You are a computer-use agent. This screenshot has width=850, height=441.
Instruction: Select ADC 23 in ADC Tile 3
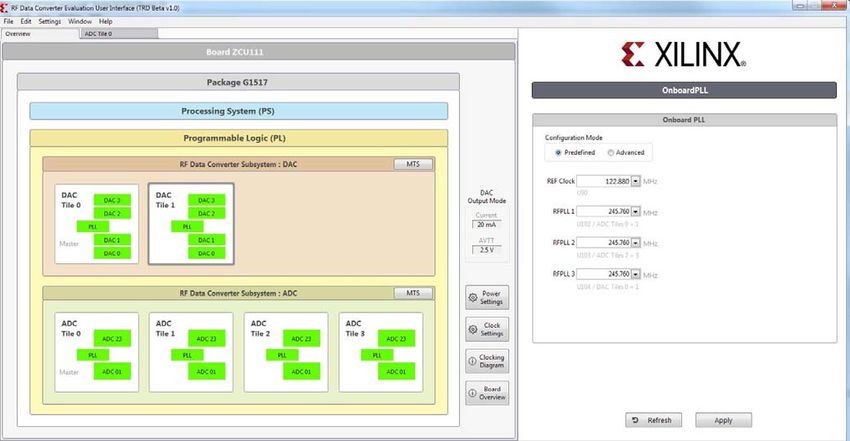point(396,339)
